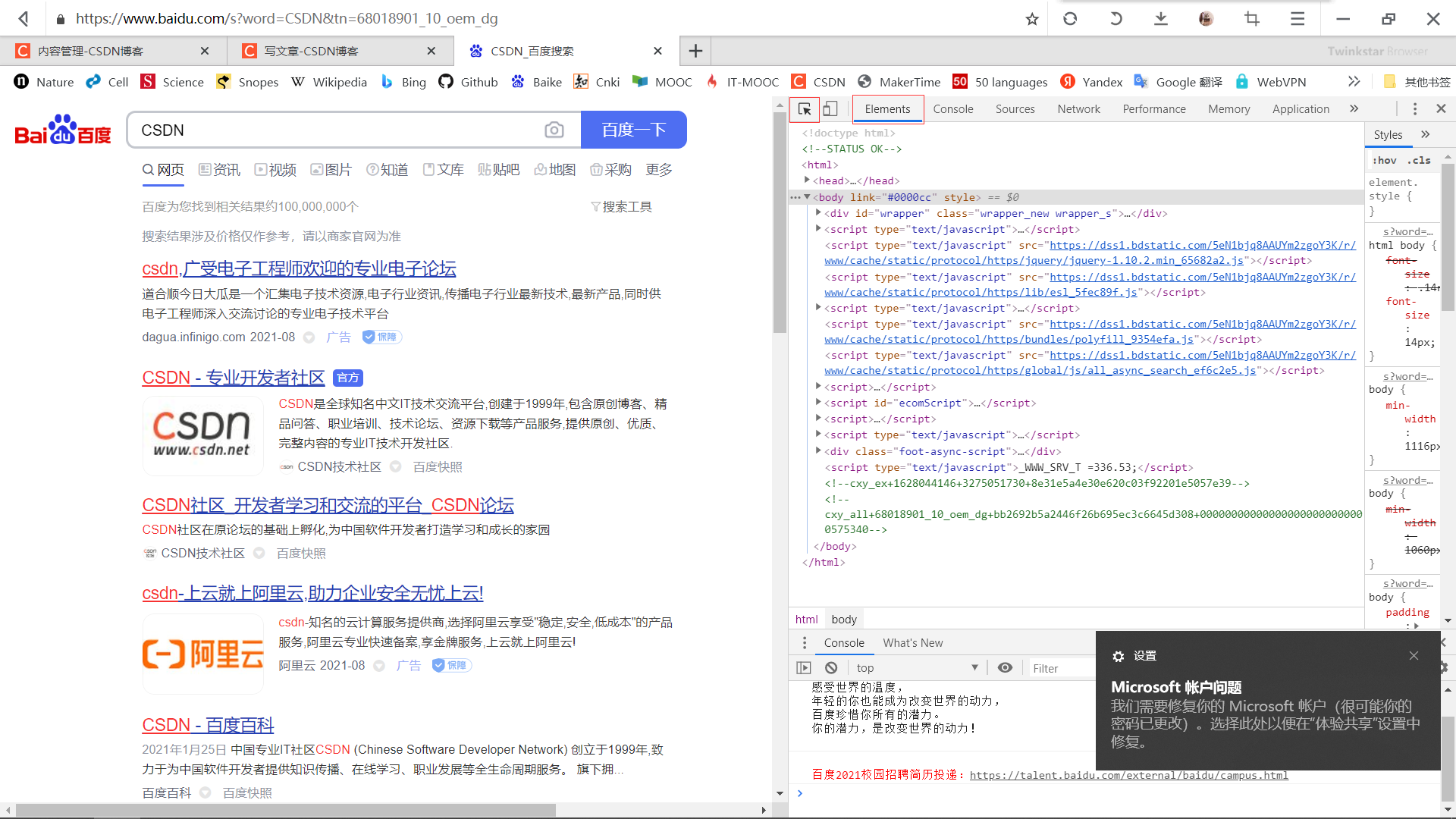
Task: Click CSDN logo thumbnail in result
Action: coord(202,435)
